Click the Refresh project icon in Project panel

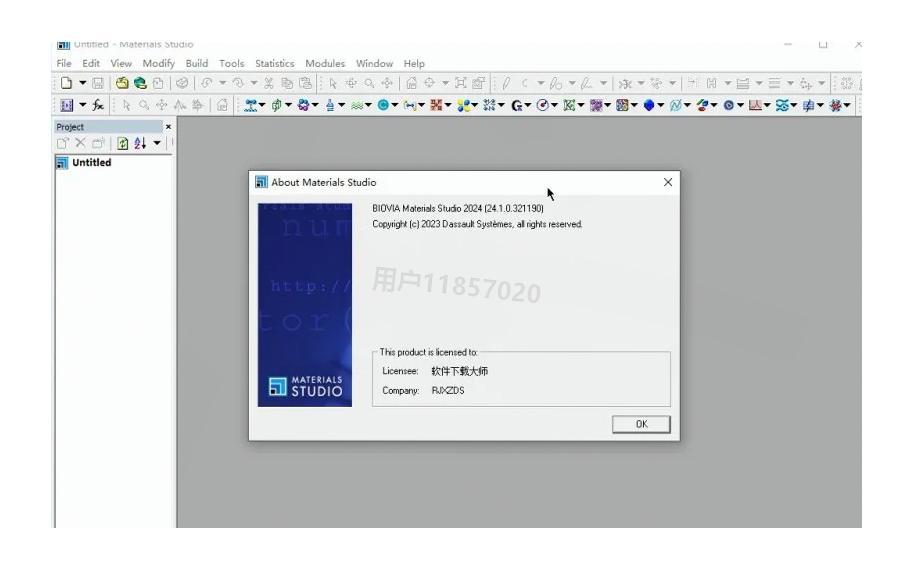click(122, 143)
